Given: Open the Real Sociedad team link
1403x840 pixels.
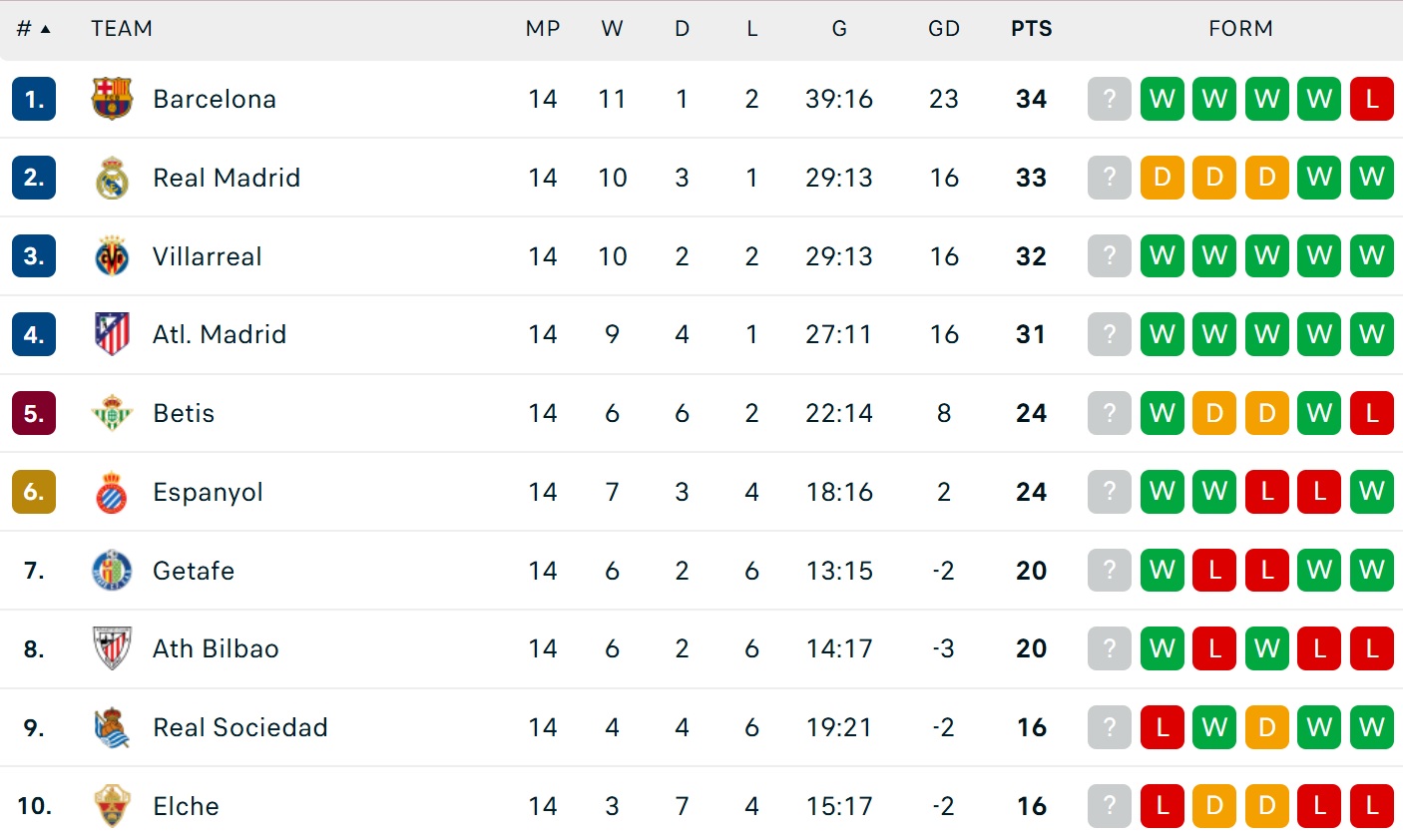Looking at the screenshot, I should (x=239, y=727).
